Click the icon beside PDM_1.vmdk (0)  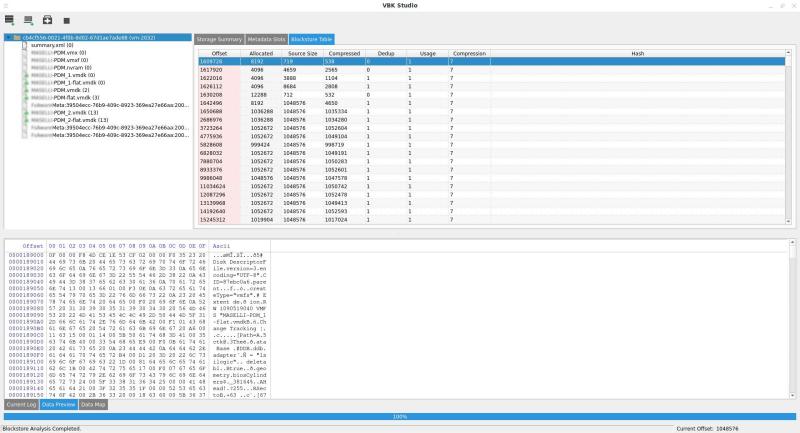coord(25,75)
